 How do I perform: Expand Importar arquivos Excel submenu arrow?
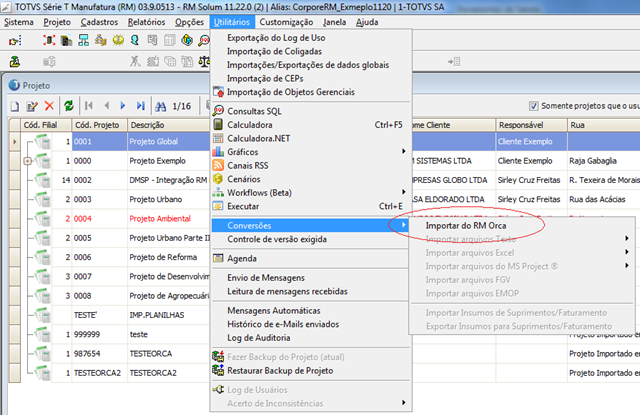tap(627, 252)
